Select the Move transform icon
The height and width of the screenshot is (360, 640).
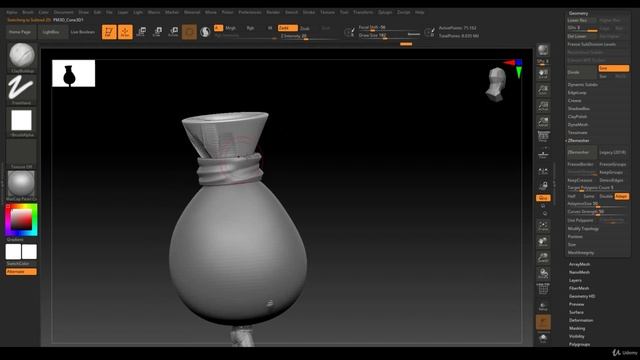pos(141,32)
